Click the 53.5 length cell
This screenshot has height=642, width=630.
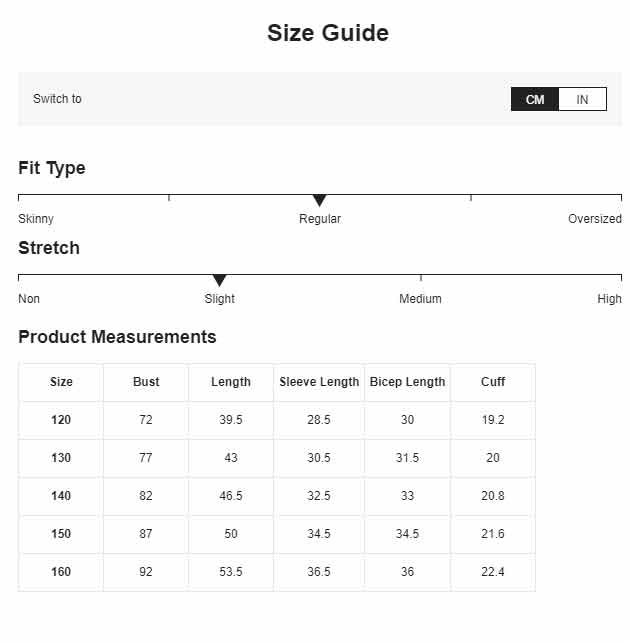[231, 572]
